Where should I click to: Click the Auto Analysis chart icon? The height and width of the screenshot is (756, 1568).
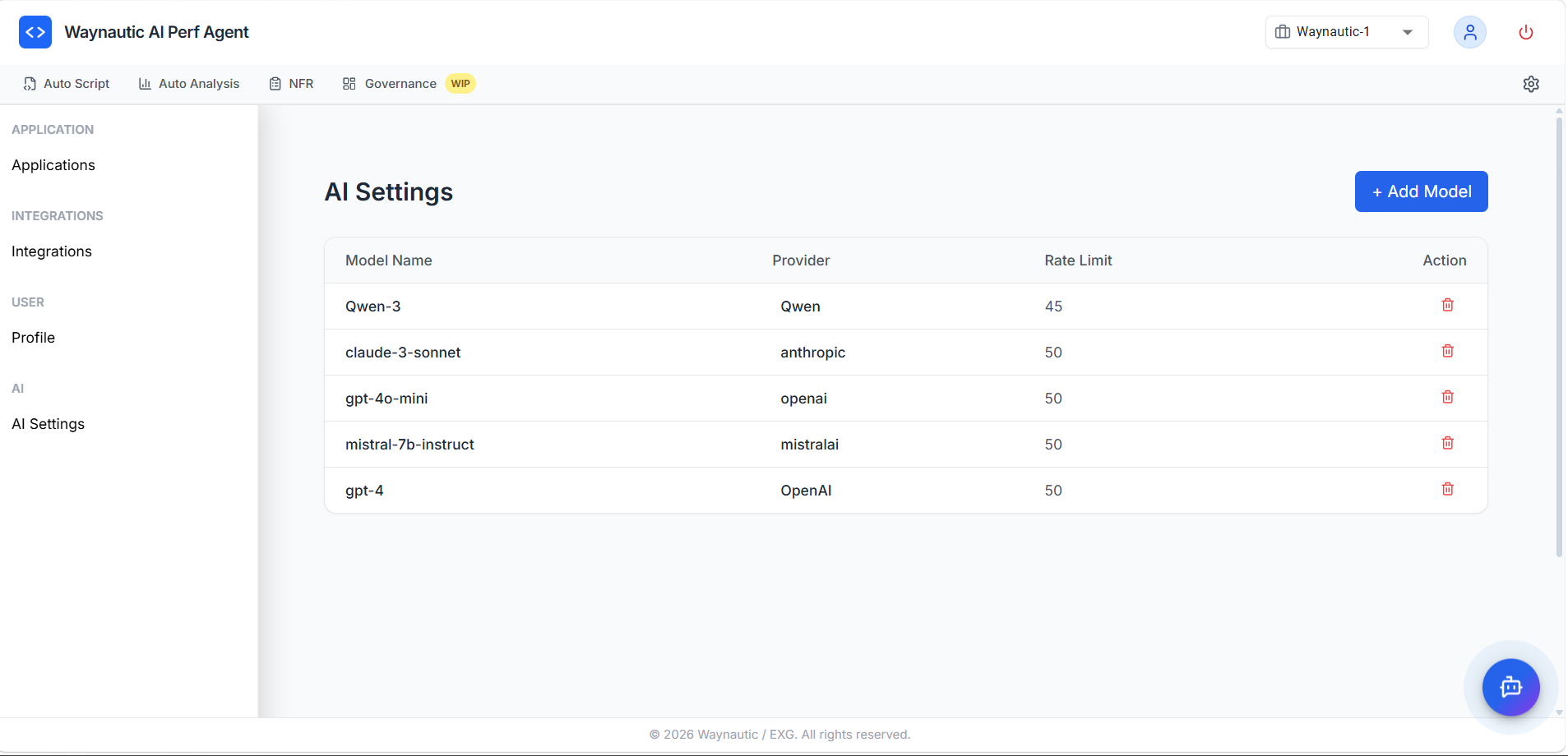(x=145, y=83)
